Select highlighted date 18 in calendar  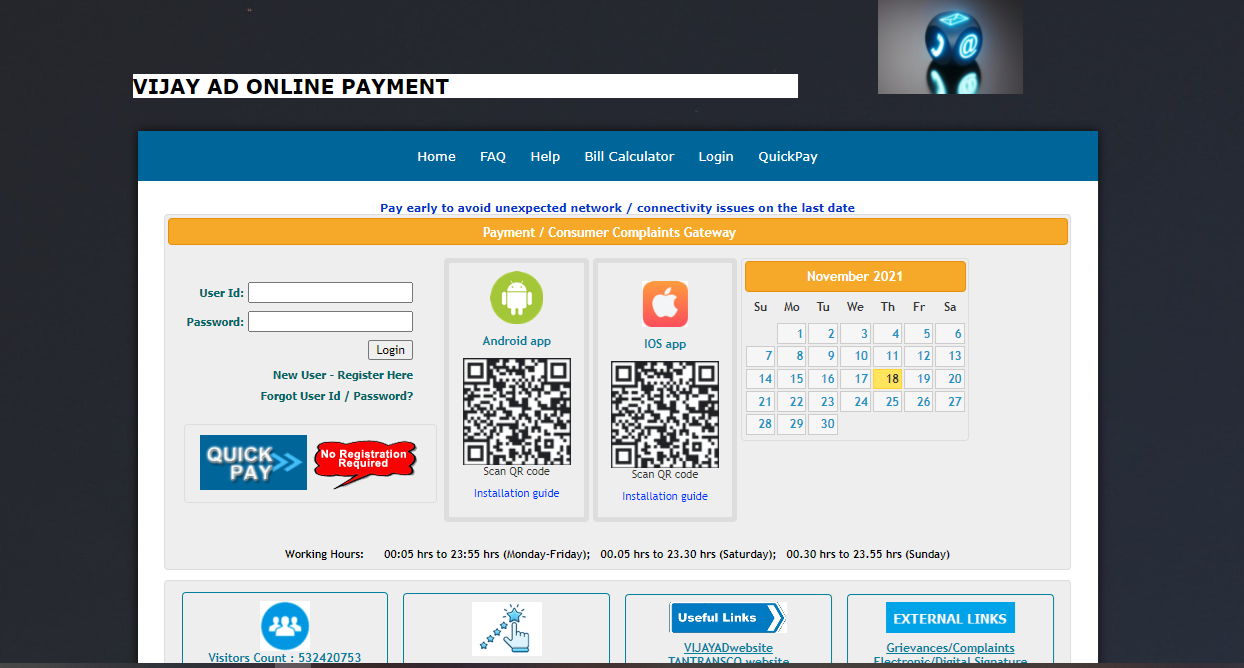click(888, 379)
